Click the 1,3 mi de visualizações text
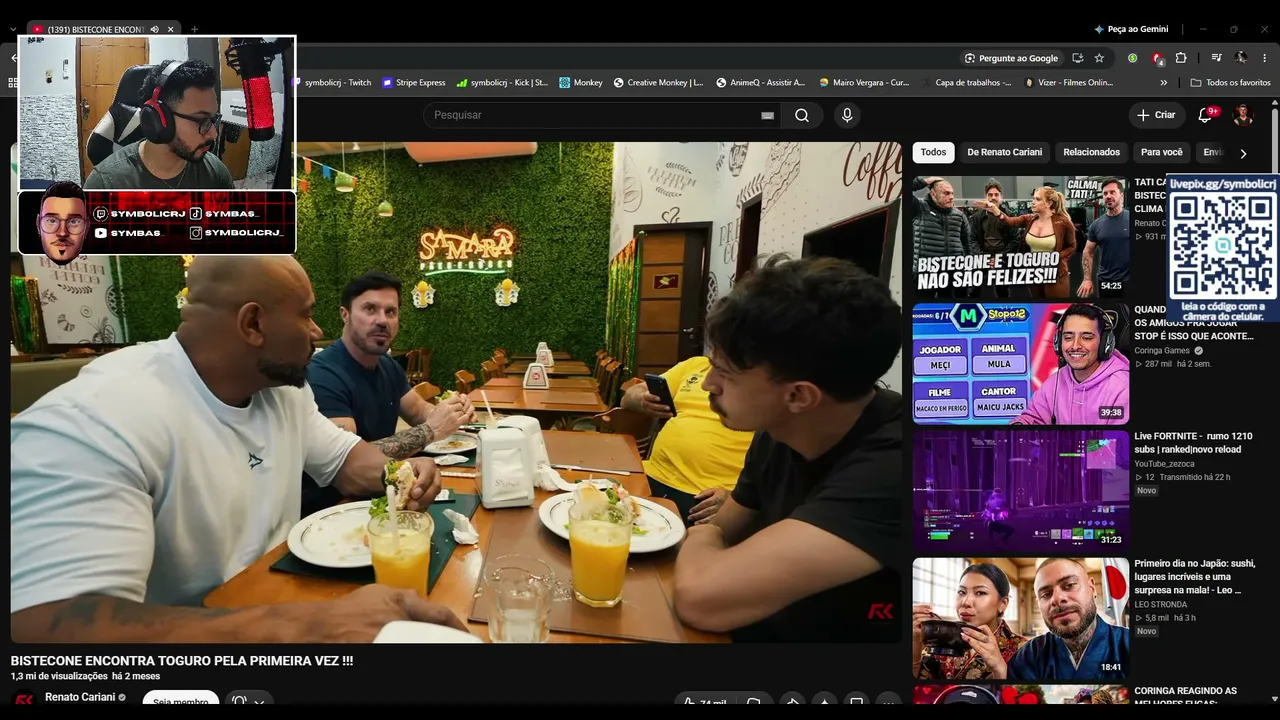This screenshot has width=1280, height=720. click(59, 677)
